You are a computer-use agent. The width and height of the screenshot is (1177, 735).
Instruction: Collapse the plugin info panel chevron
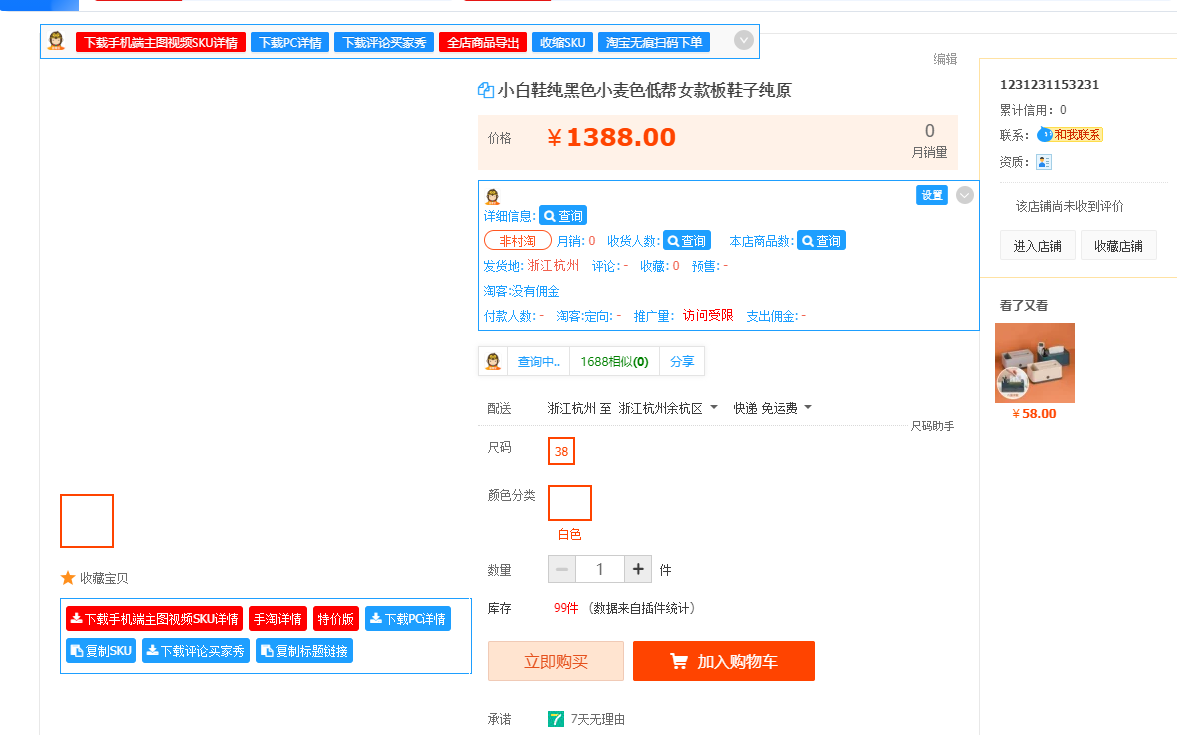coord(964,195)
